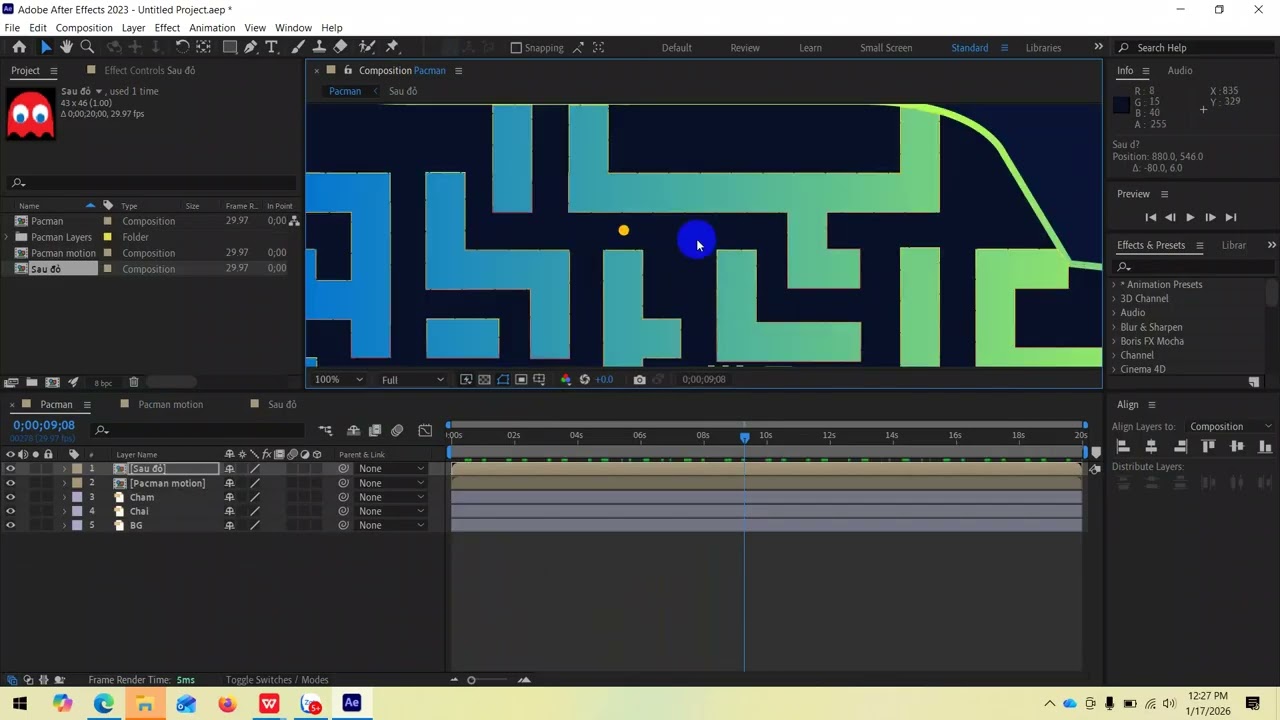This screenshot has width=1280, height=720.
Task: Hide the Cham layer eye
Action: click(11, 497)
